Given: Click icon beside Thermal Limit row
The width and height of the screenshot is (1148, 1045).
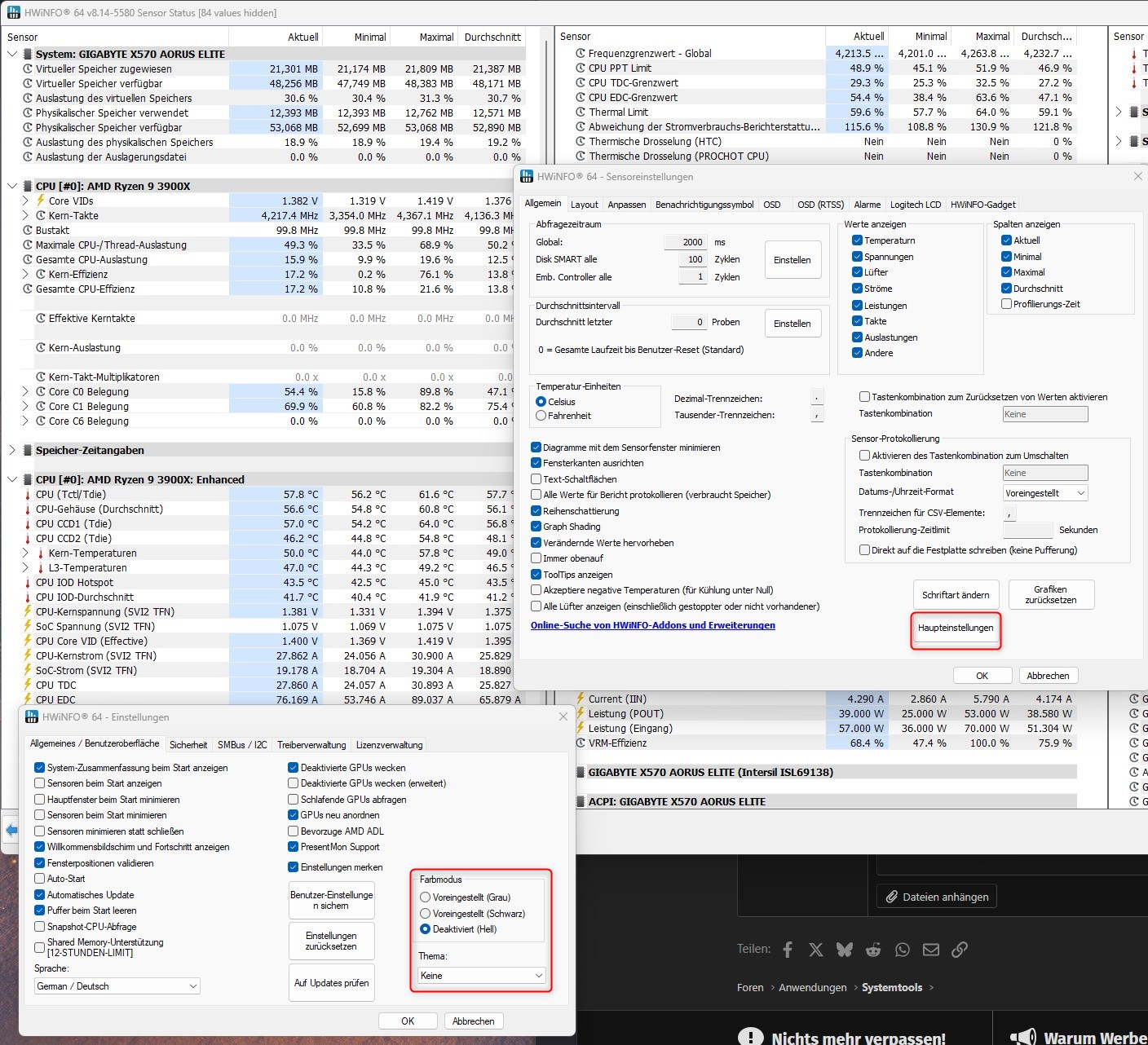Looking at the screenshot, I should [581, 112].
